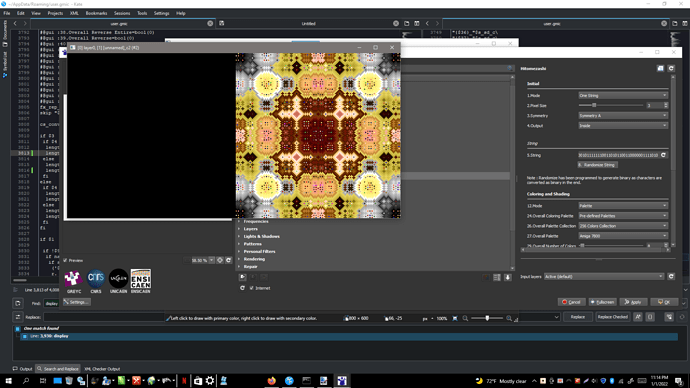The width and height of the screenshot is (690, 388).
Task: Toggle the Internet checkbox
Action: (252, 288)
